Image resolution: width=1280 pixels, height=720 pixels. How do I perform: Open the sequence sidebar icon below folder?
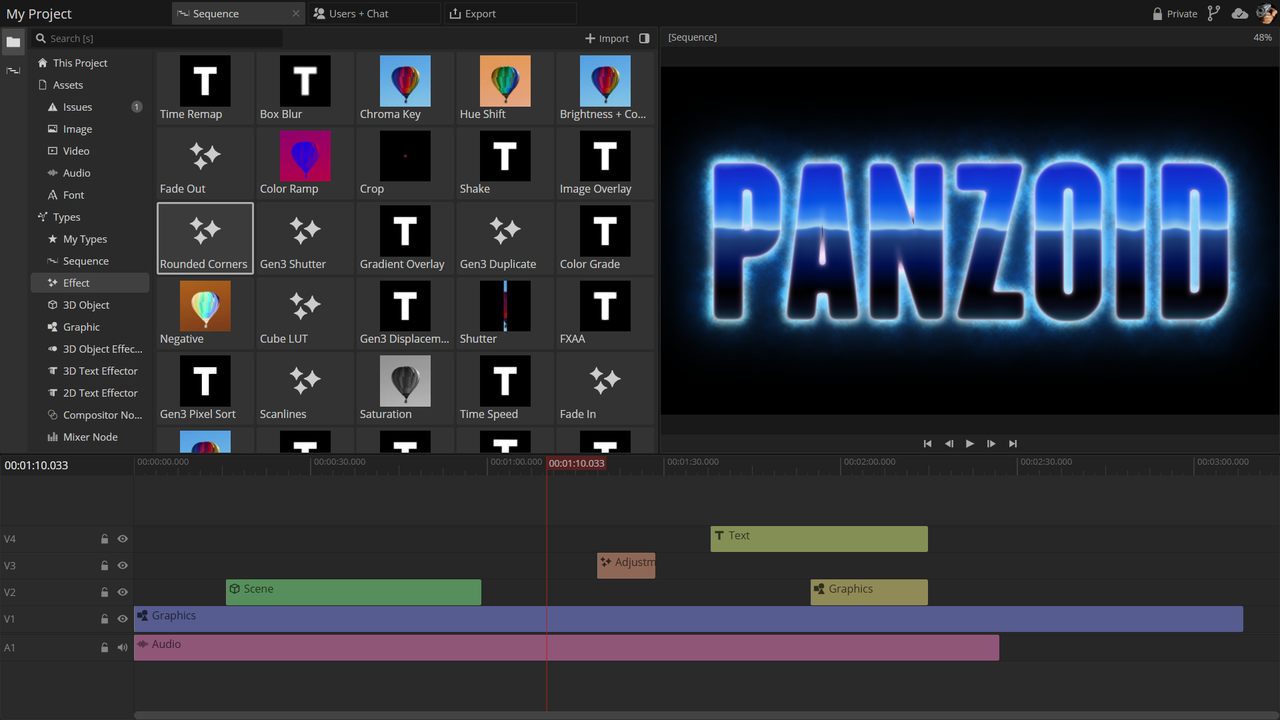pos(13,71)
